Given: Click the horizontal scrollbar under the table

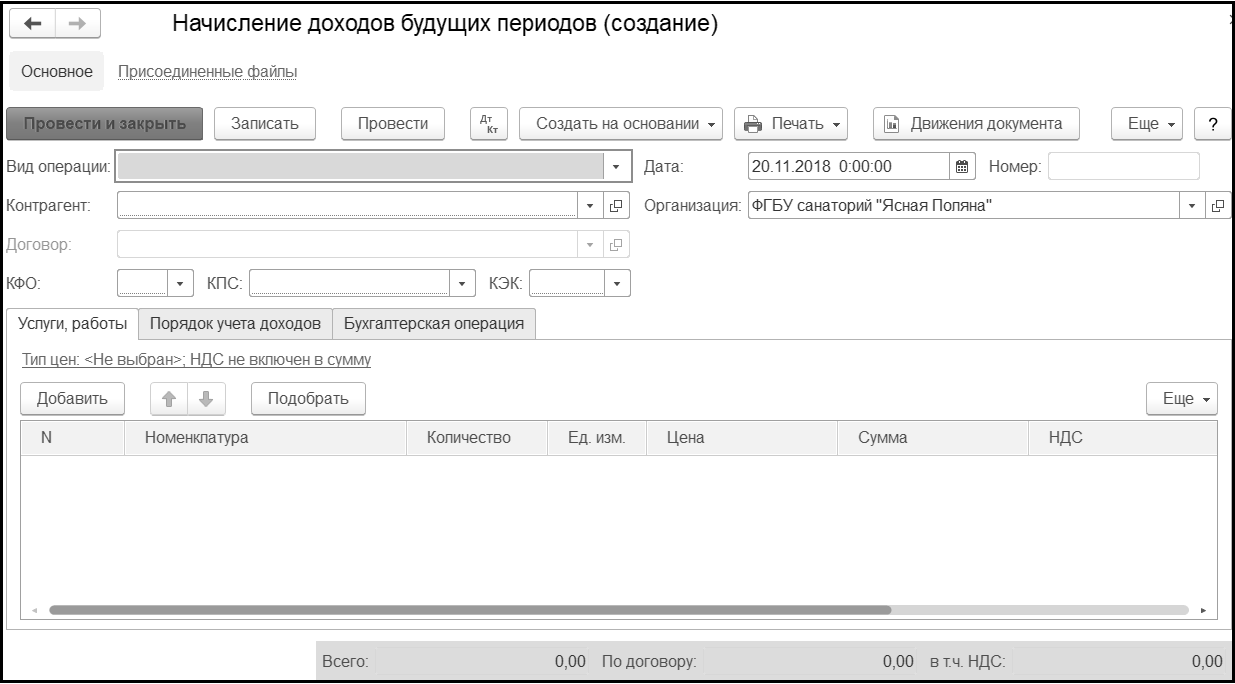Looking at the screenshot, I should 470,609.
